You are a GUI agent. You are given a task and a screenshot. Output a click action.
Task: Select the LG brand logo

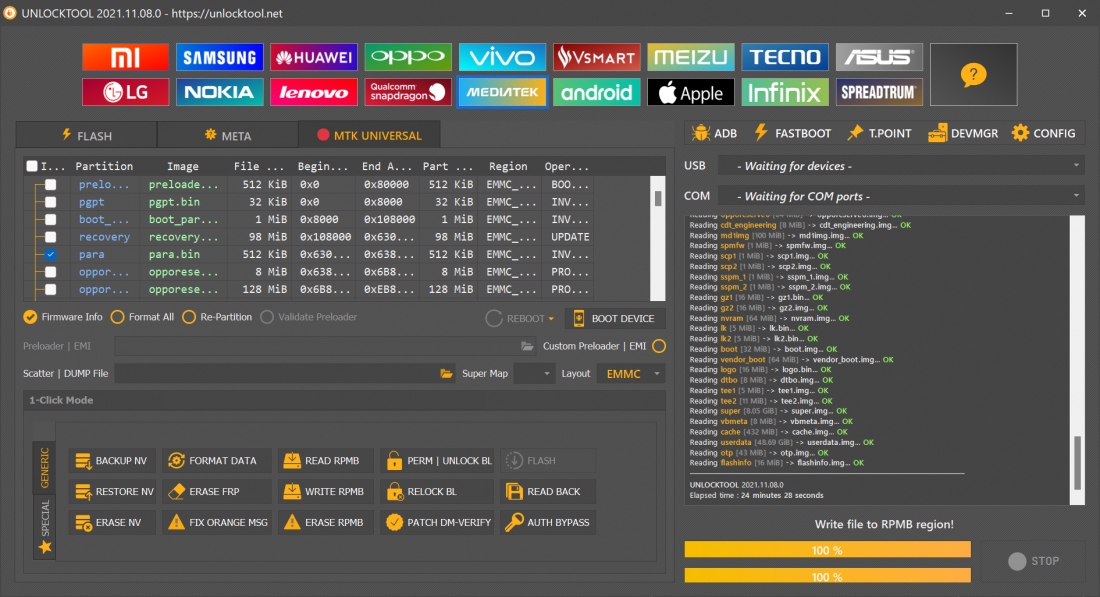tap(126, 92)
